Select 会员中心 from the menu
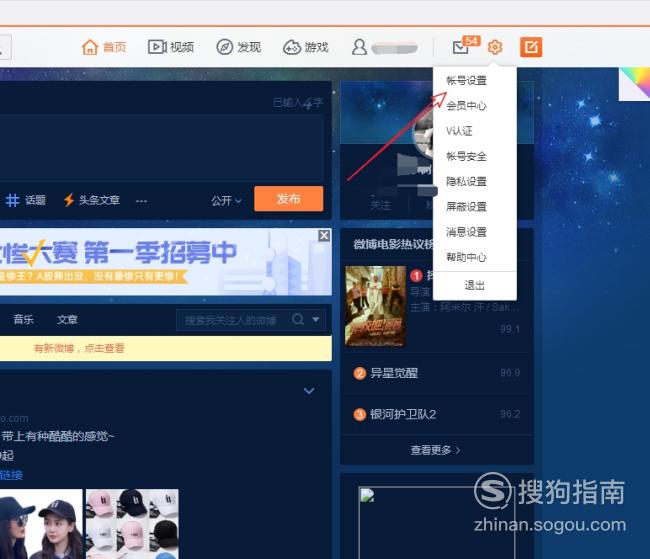 point(466,106)
